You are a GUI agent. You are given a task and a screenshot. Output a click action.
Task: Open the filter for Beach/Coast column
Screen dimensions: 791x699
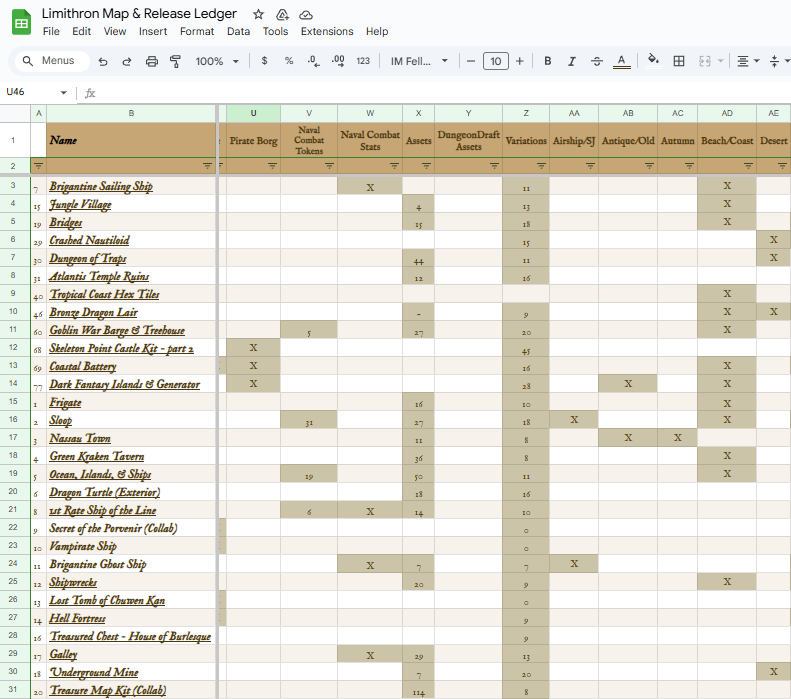748,166
